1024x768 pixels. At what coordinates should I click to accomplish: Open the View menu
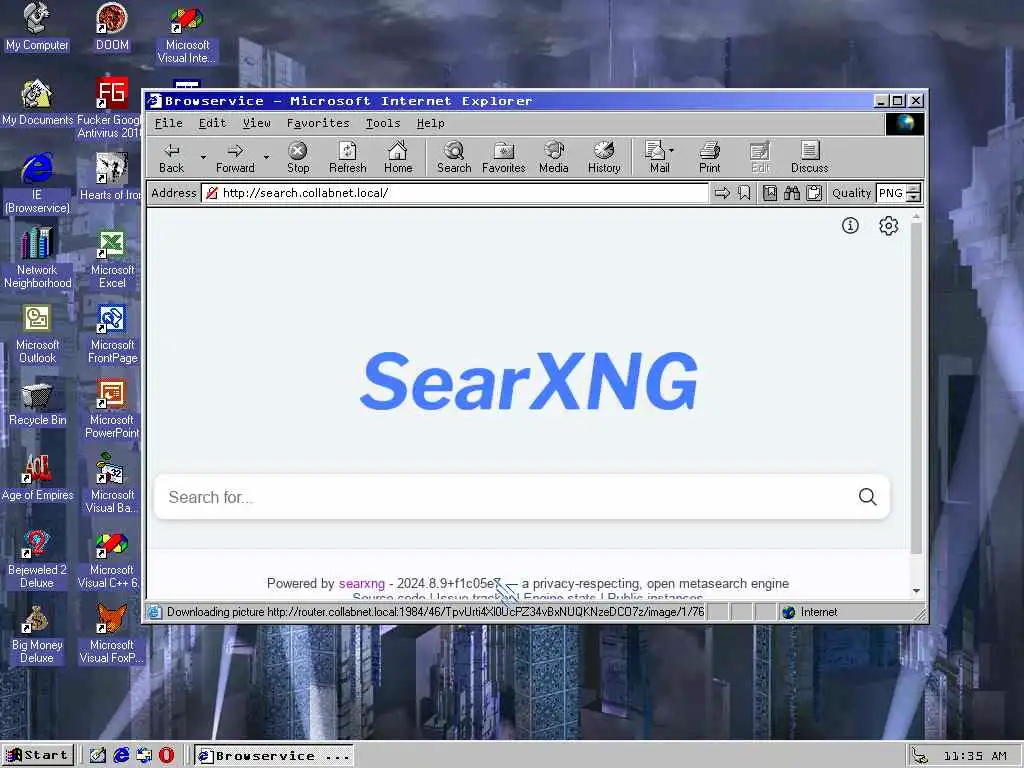(x=257, y=123)
